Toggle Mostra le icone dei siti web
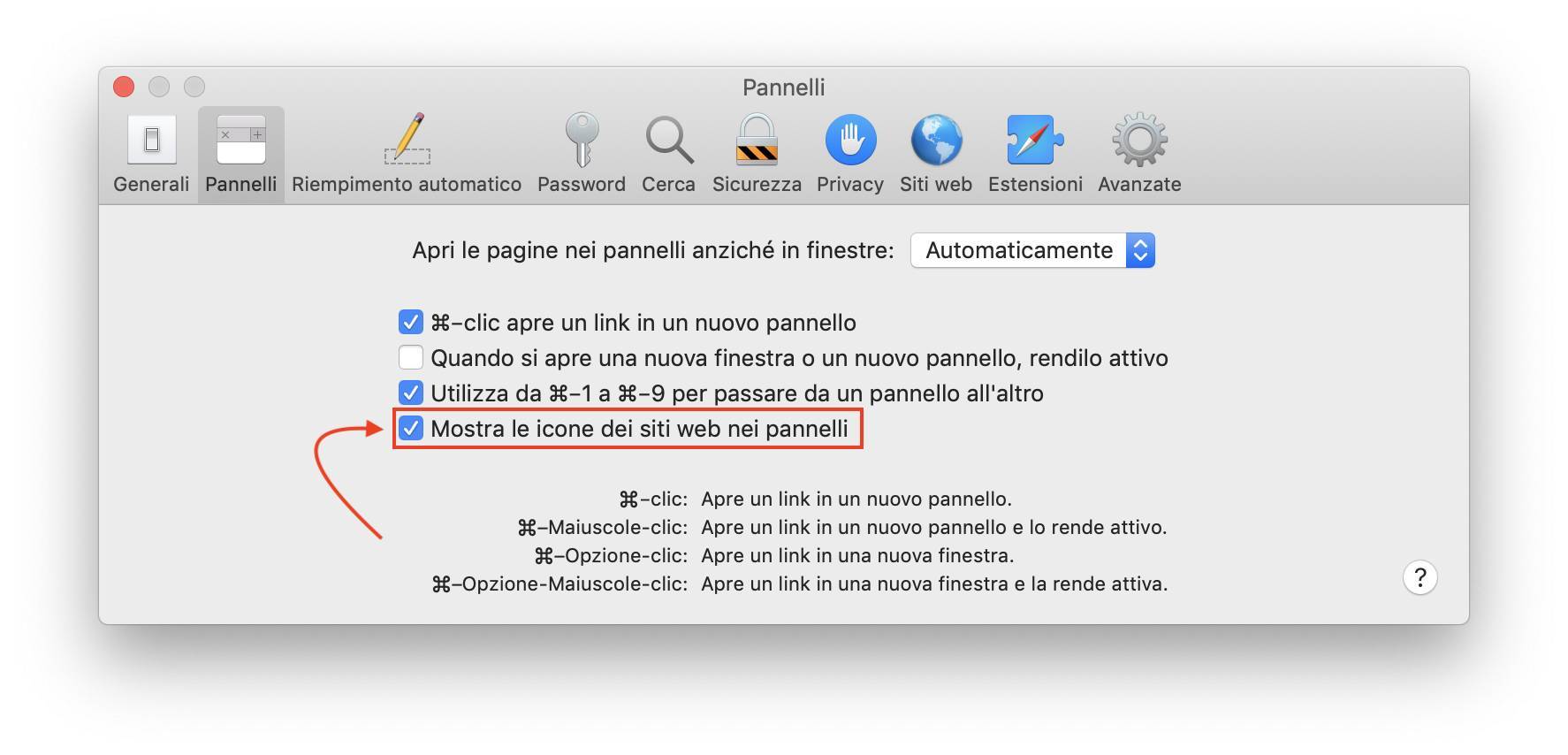Viewport: 1568px width, 755px height. pos(410,428)
